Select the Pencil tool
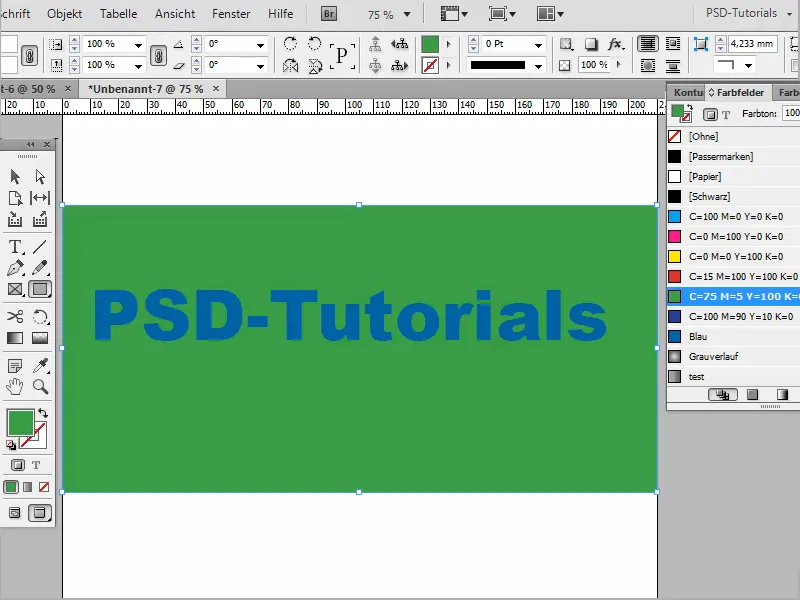Image resolution: width=800 pixels, height=600 pixels. click(40, 268)
